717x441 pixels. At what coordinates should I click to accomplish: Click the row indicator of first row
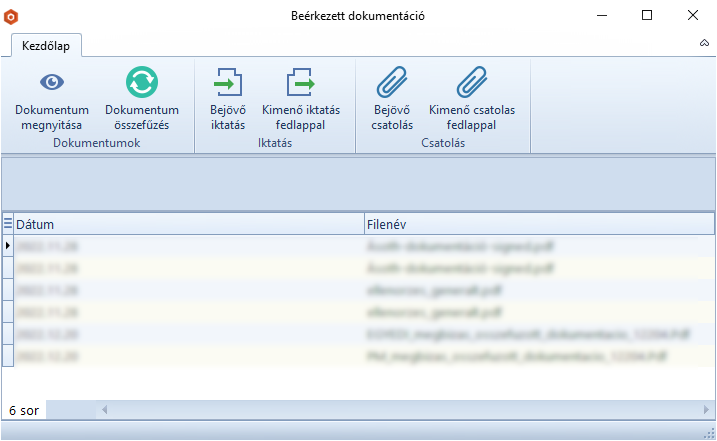click(x=8, y=245)
